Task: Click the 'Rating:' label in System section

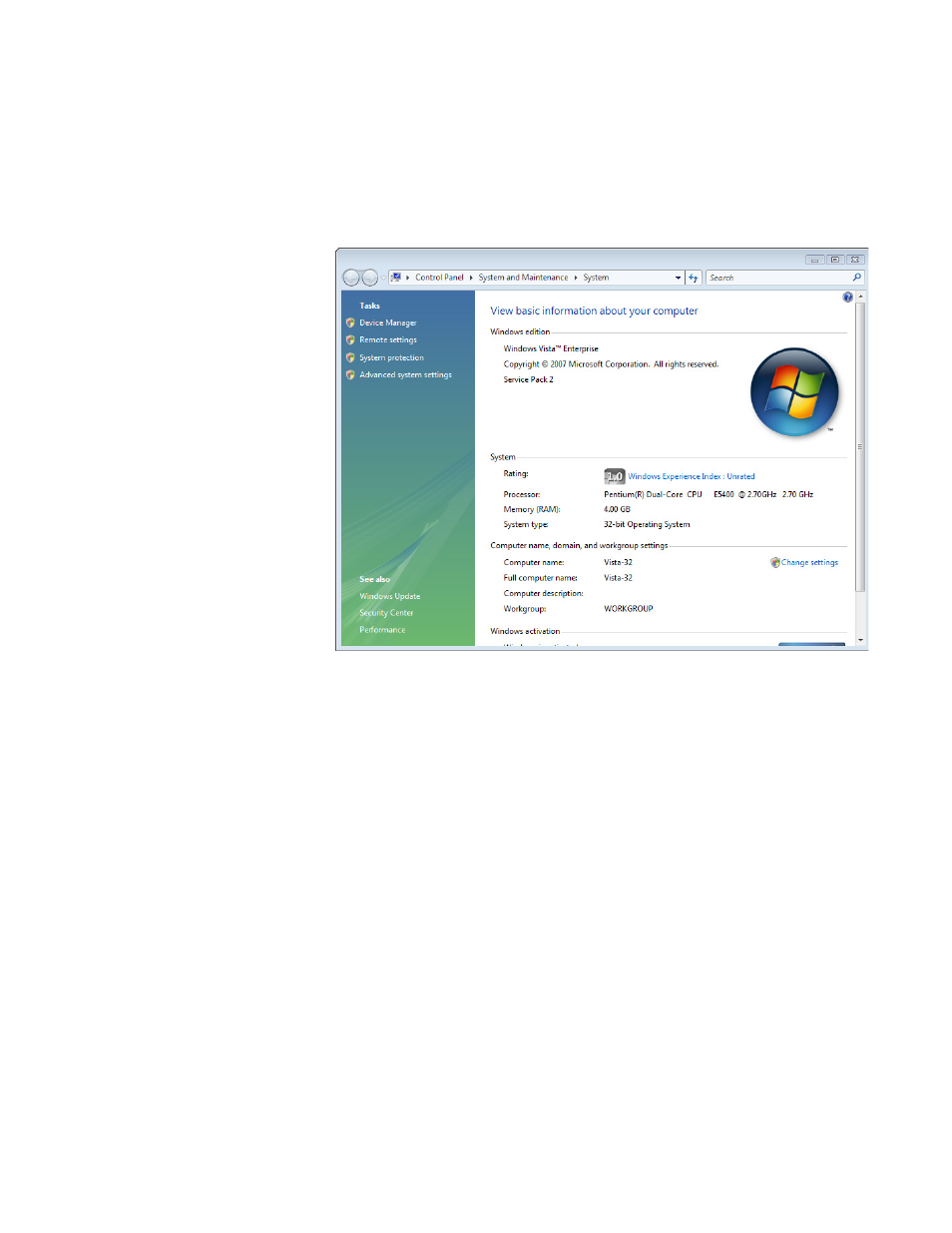Action: (x=516, y=474)
